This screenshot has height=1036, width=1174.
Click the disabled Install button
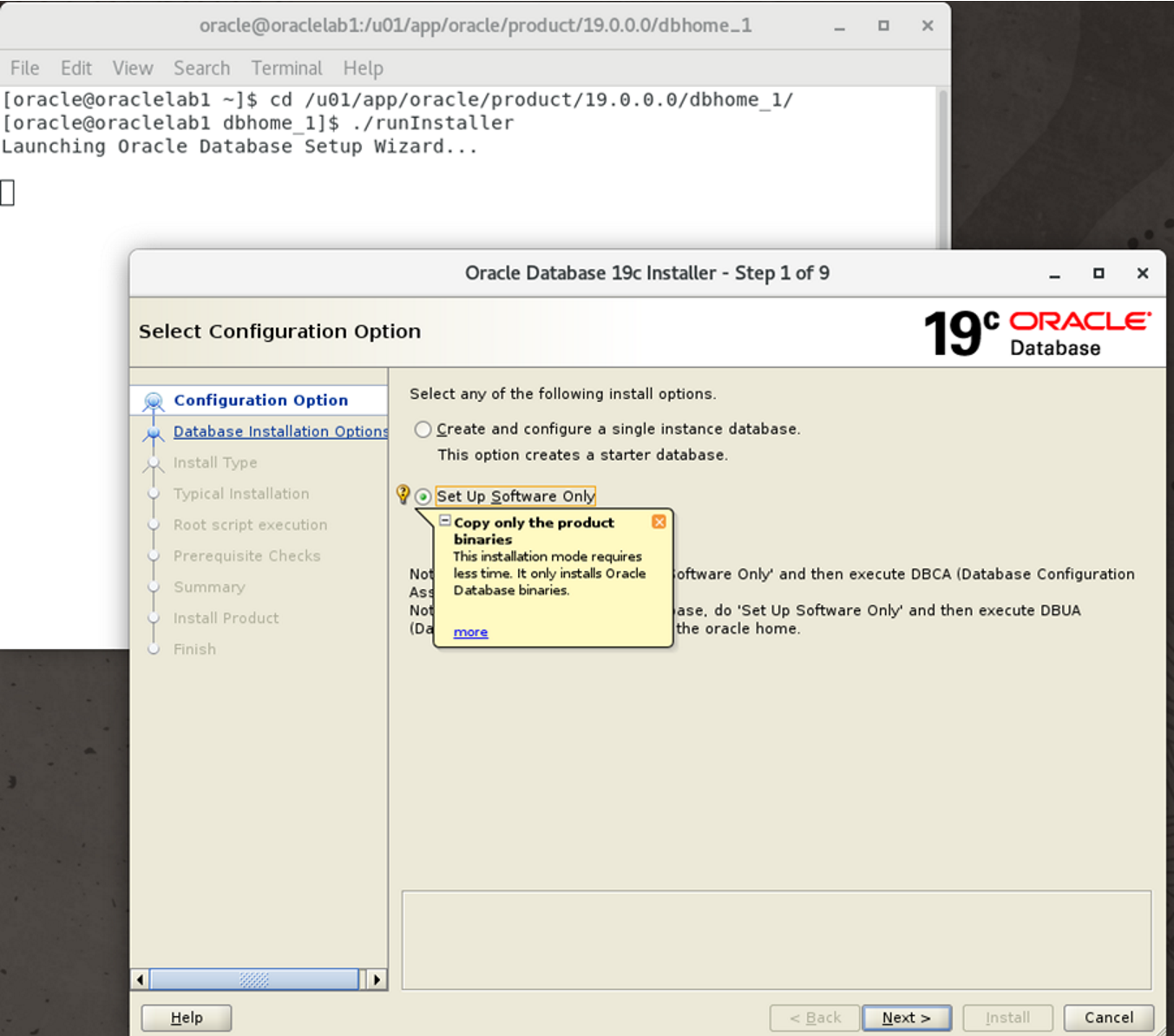[1007, 1018]
